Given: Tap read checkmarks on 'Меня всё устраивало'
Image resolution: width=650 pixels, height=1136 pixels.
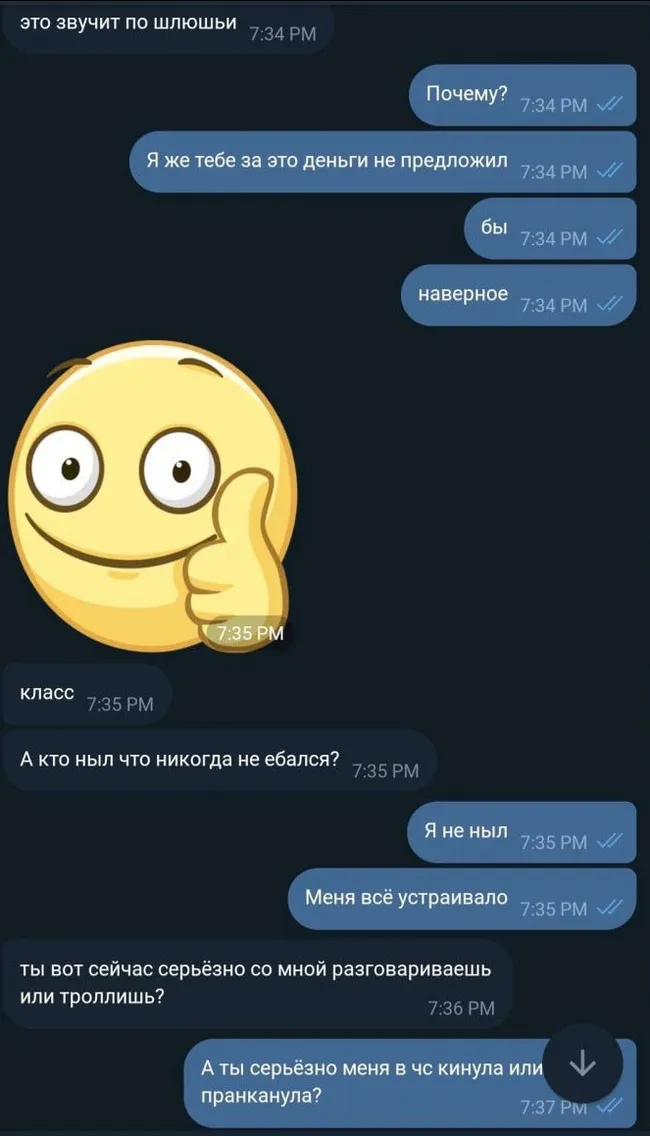Looking at the screenshot, I should coord(609,909).
